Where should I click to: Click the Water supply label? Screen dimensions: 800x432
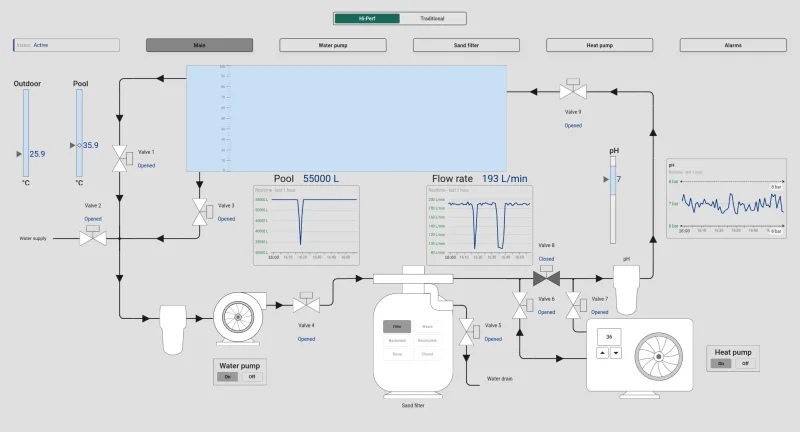coord(33,238)
